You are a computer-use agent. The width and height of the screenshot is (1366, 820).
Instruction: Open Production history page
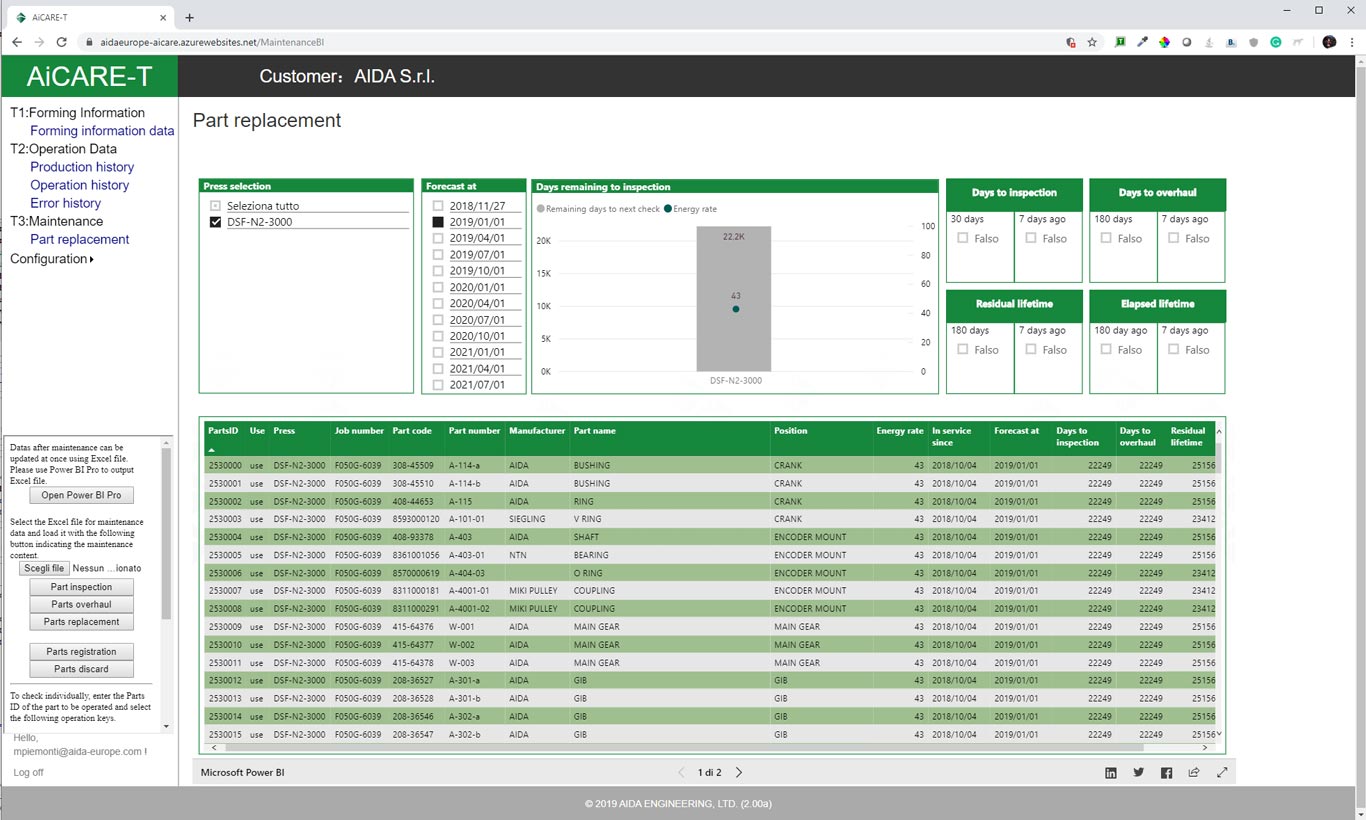(82, 167)
